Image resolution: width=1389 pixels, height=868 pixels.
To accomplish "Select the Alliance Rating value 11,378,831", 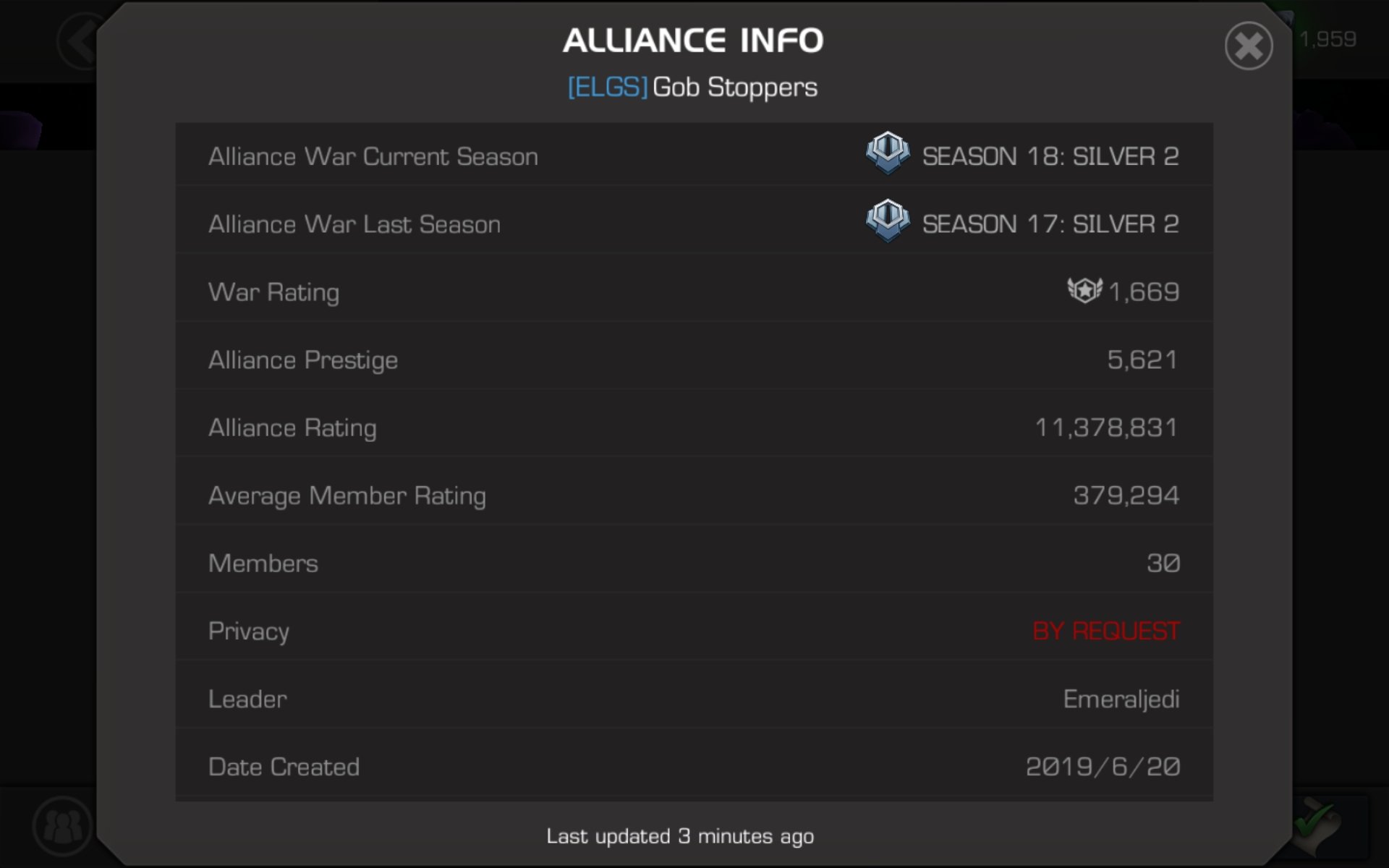I will [x=1106, y=427].
